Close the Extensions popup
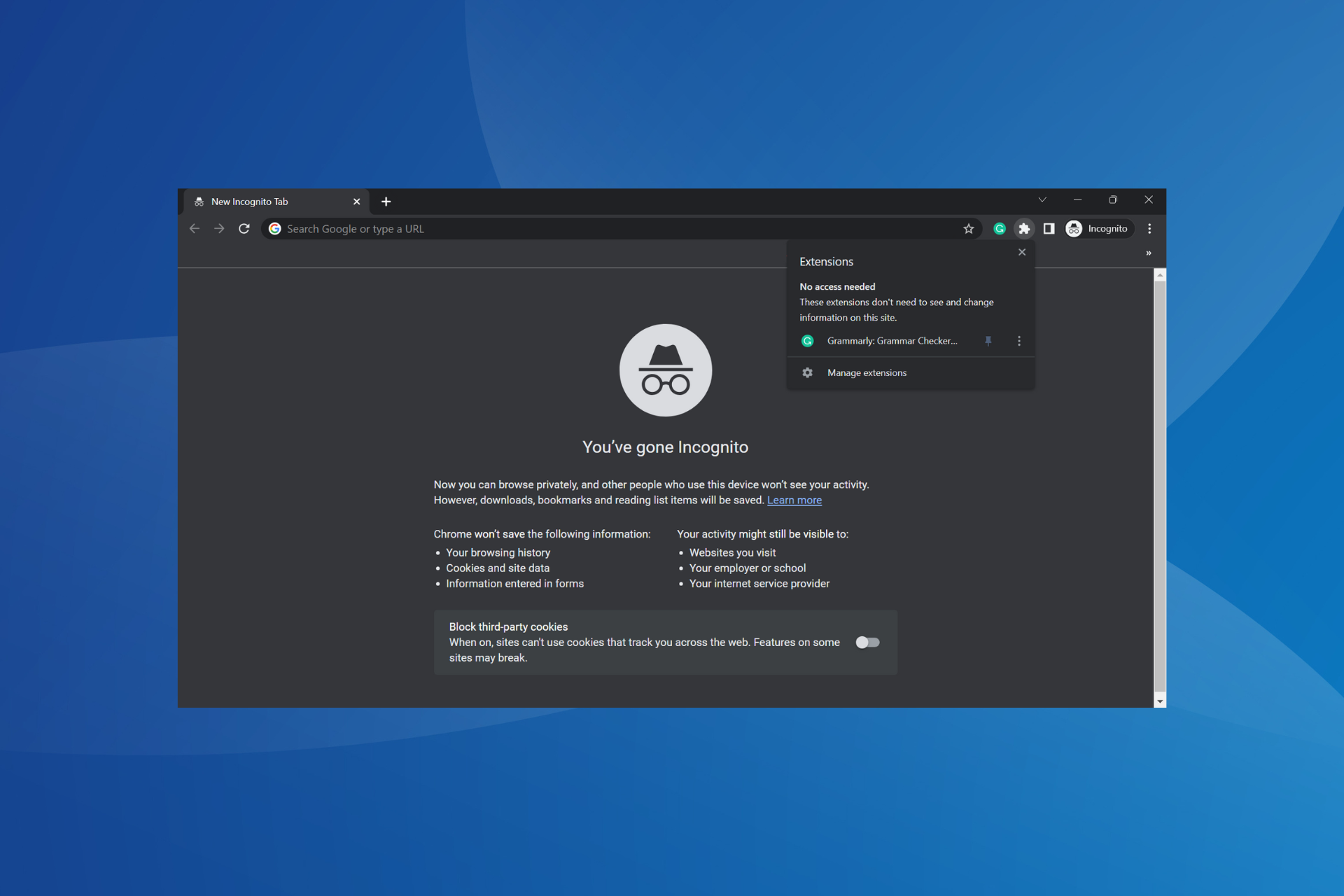The height and width of the screenshot is (896, 1344). tap(1022, 252)
